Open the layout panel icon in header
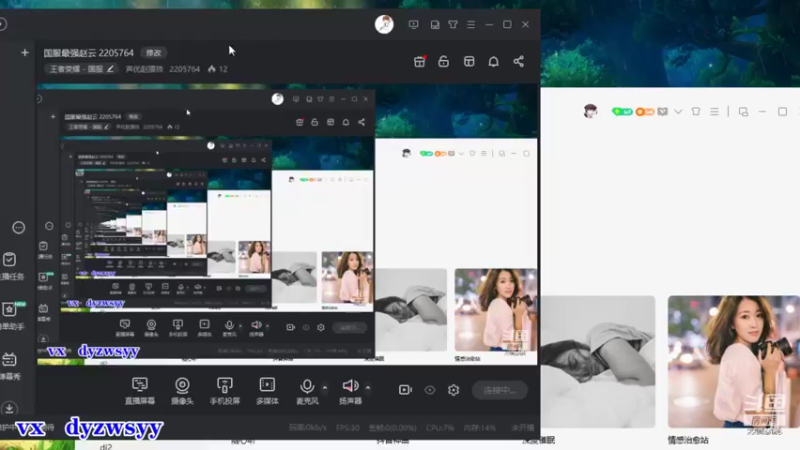Viewport: 800px width, 450px height. (469, 62)
